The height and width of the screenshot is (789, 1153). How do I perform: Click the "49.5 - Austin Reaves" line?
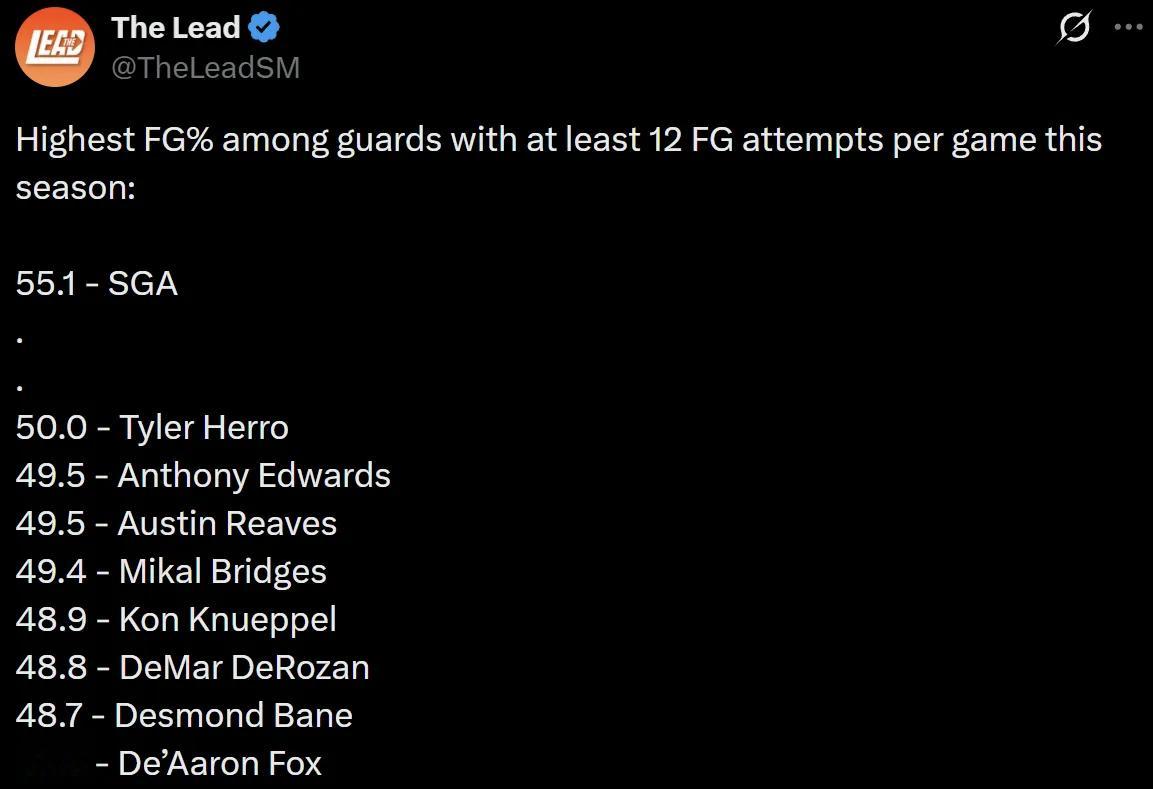click(x=176, y=523)
